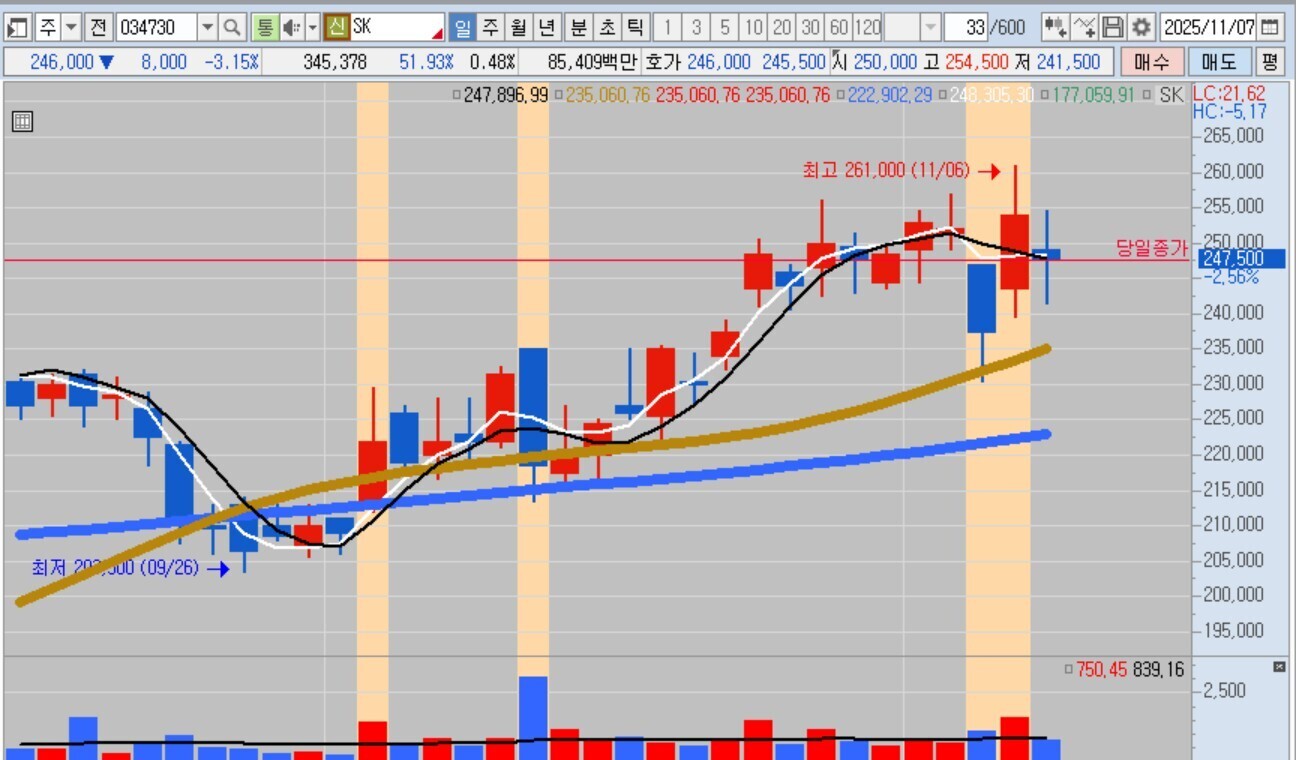Open the dropdown arrow next to speaker

312,27
